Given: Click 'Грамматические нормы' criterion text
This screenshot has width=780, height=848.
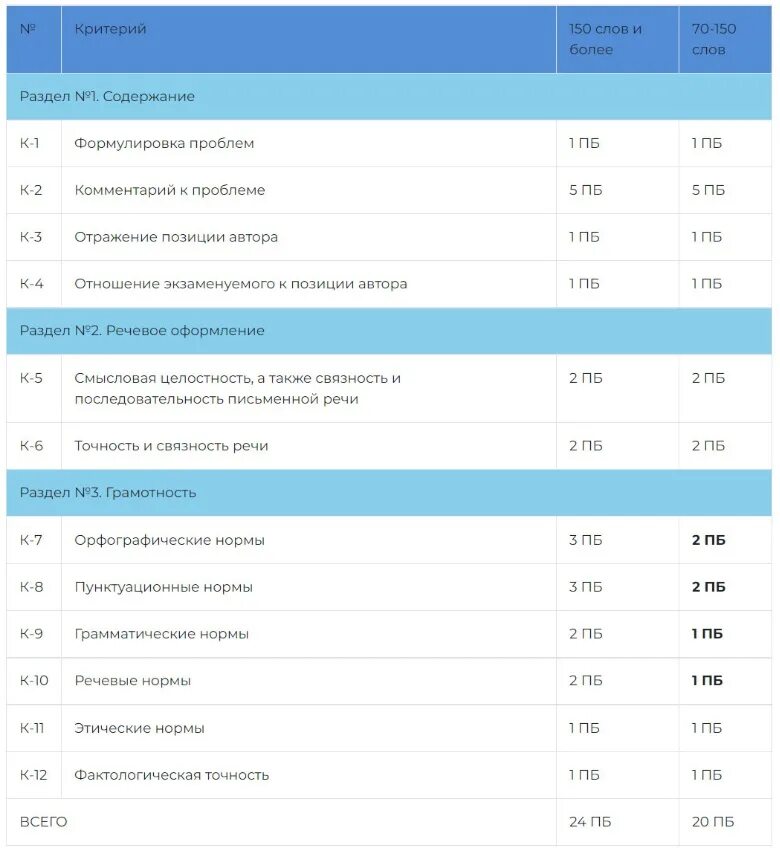Looking at the screenshot, I should [162, 634].
